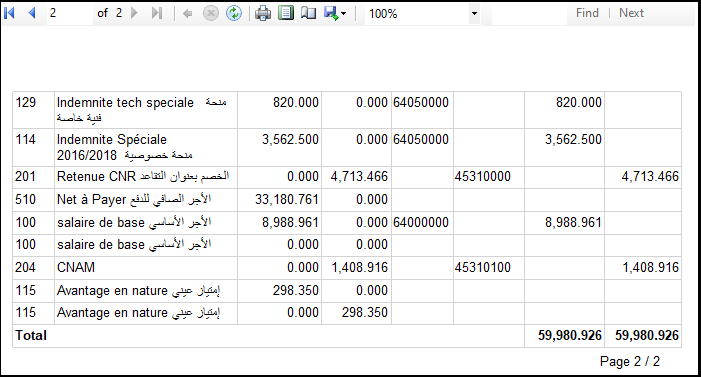Image resolution: width=701 pixels, height=377 pixels.
Task: Open the page setup icon
Action: pos(308,13)
